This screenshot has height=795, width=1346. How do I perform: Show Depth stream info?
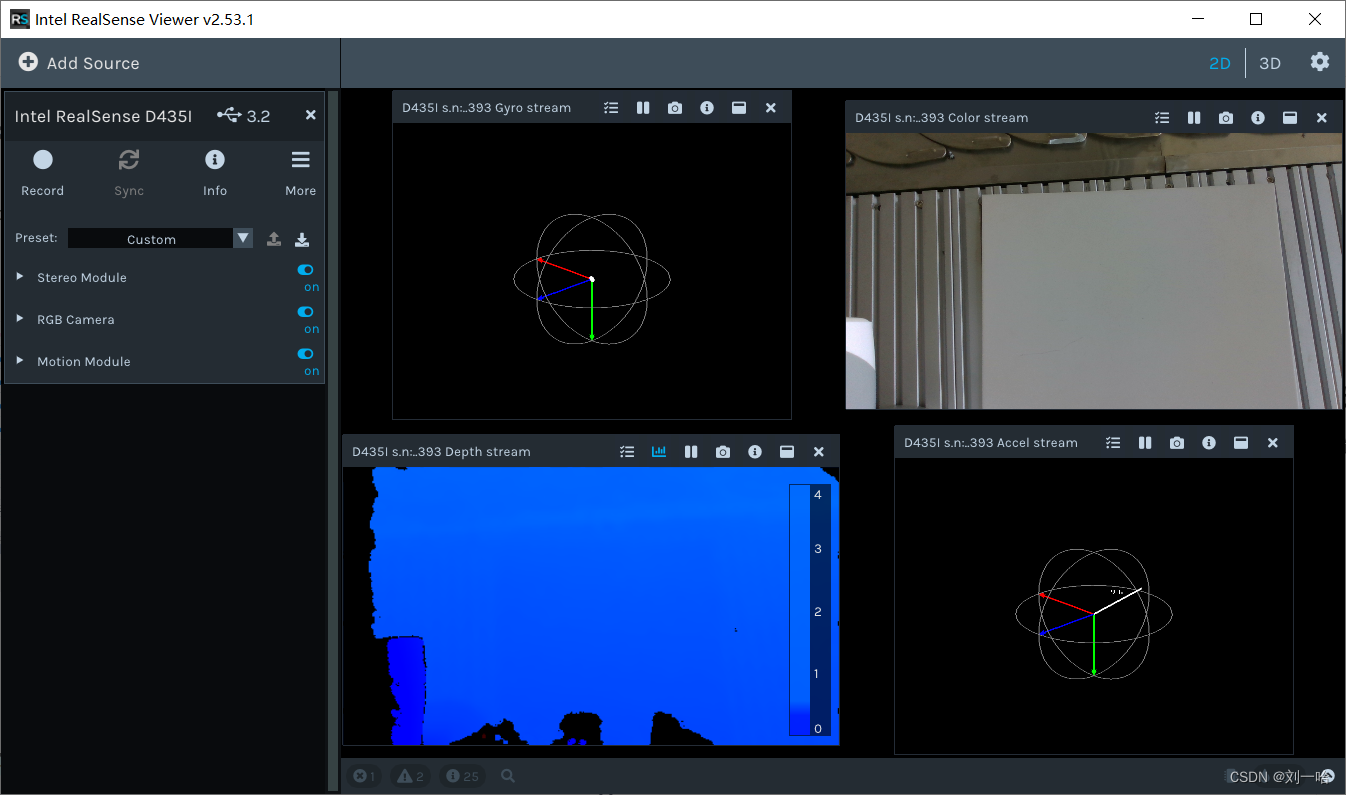(755, 452)
